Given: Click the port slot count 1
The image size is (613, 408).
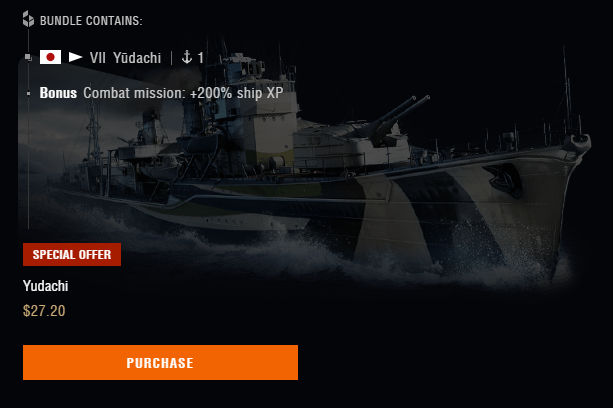Looking at the screenshot, I should click(201, 57).
